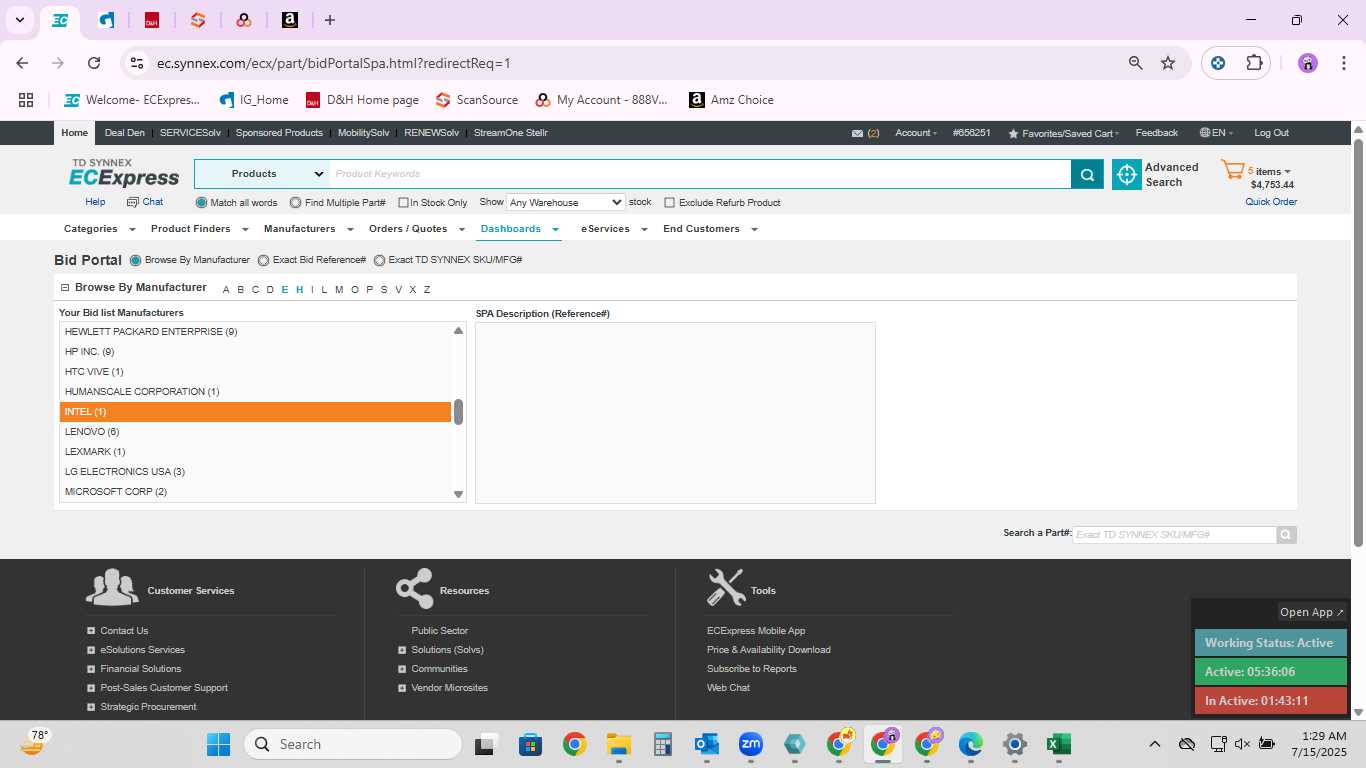Select Browse By Manufacturer radio

pos(135,260)
